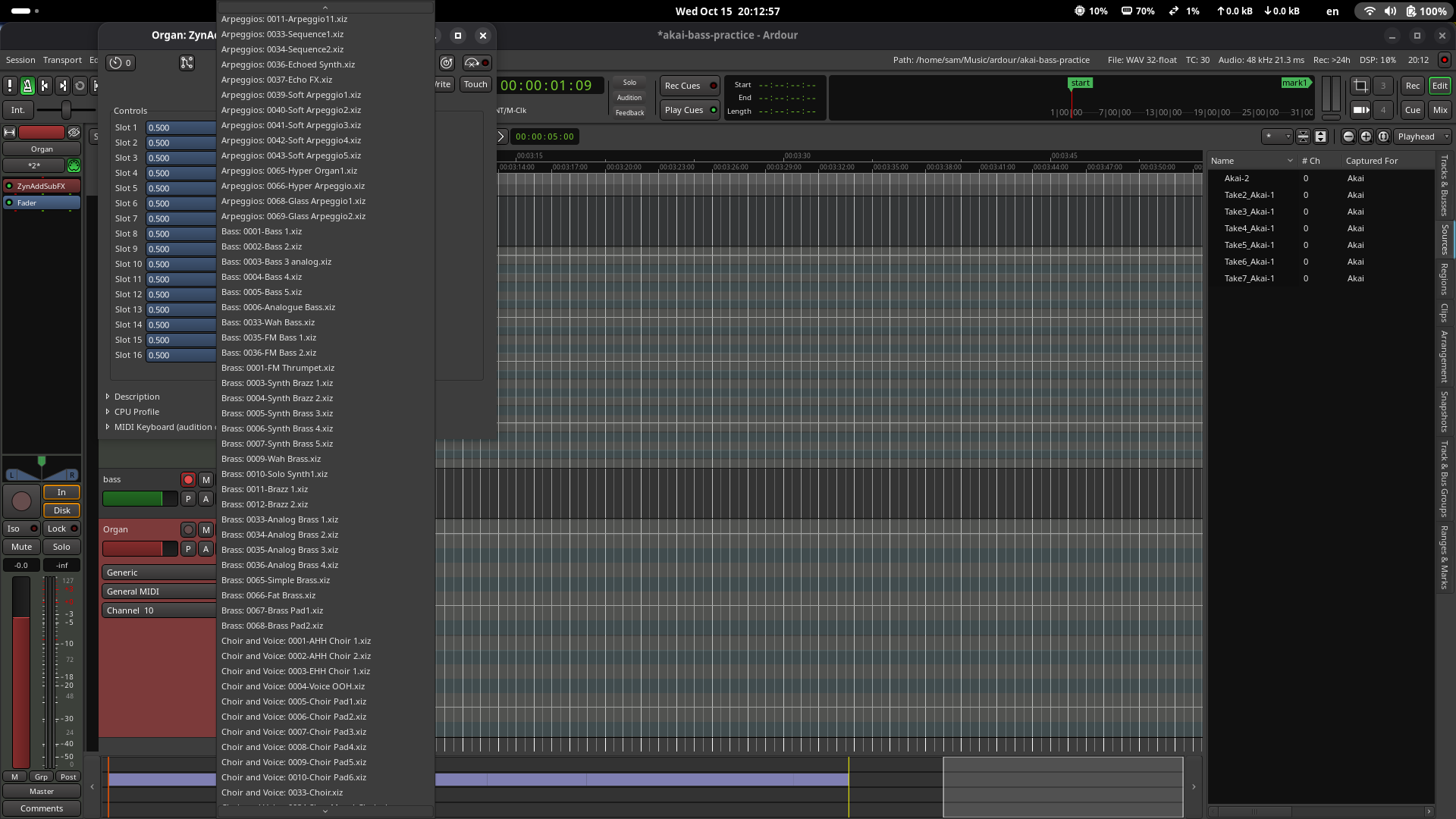
Task: Toggle the metronome click button
Action: point(27,86)
